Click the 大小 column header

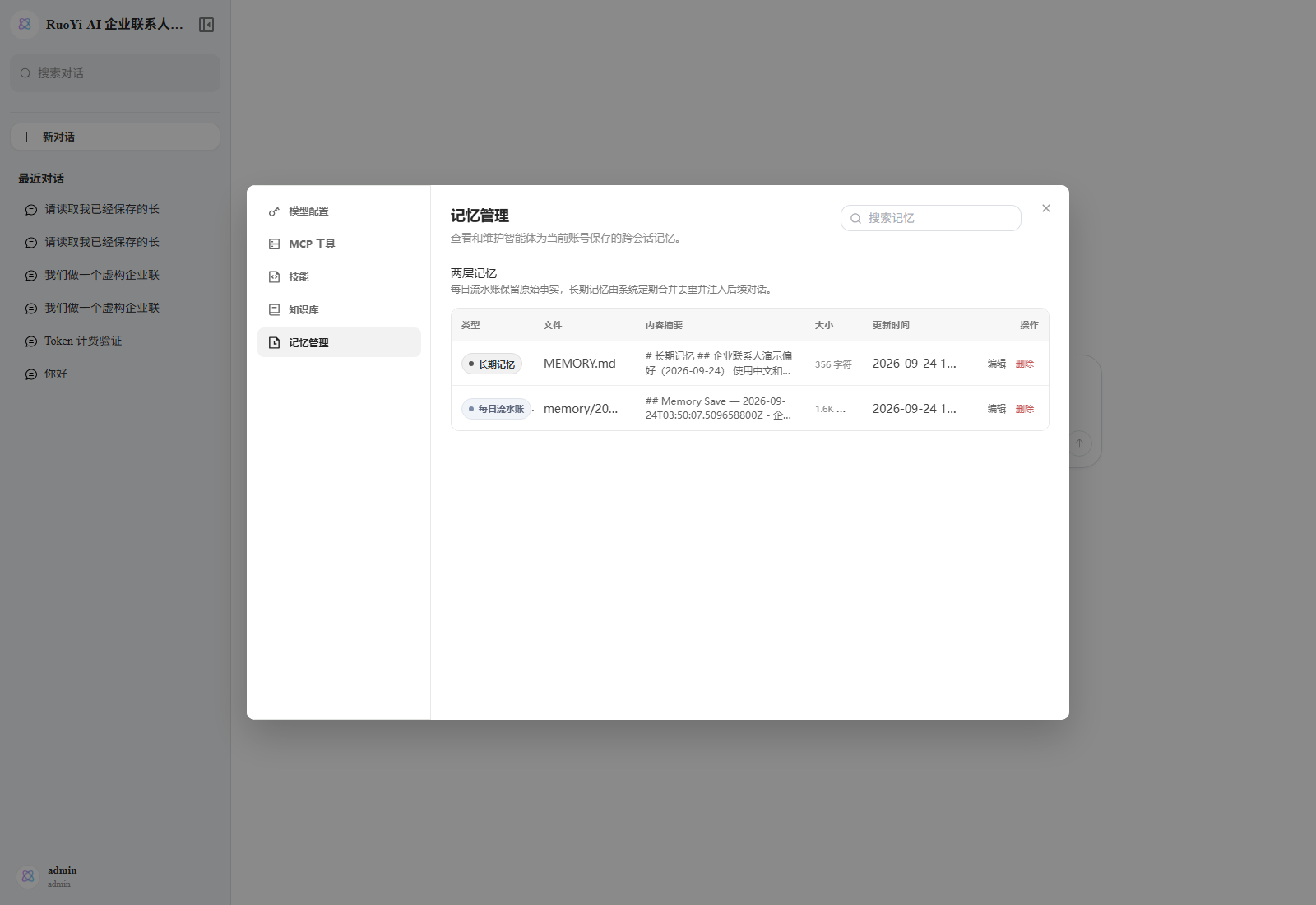pos(824,325)
